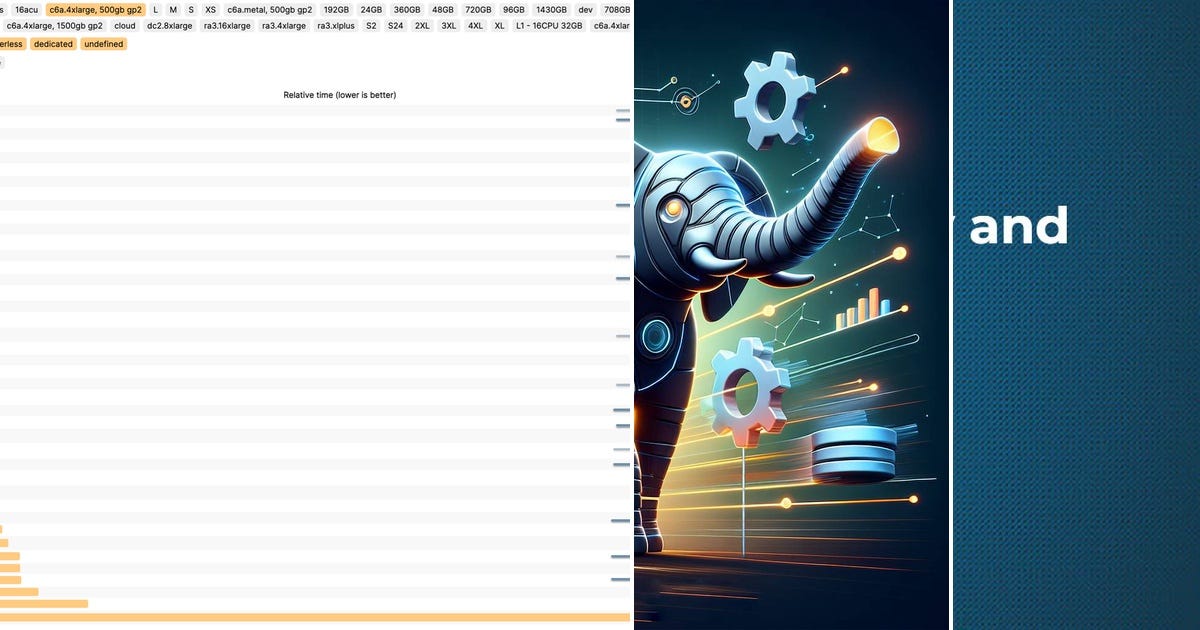Enable the "1430GB" memory filter
The height and width of the screenshot is (630, 1200).
550,9
